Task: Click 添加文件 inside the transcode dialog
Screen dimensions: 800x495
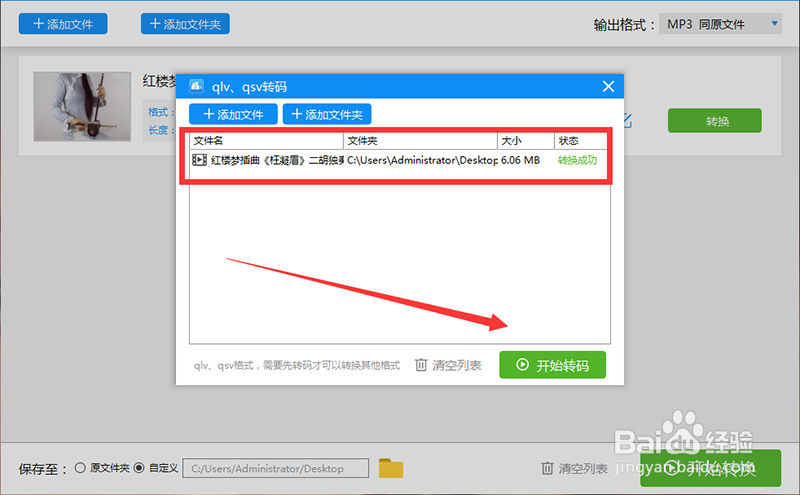Action: click(233, 114)
